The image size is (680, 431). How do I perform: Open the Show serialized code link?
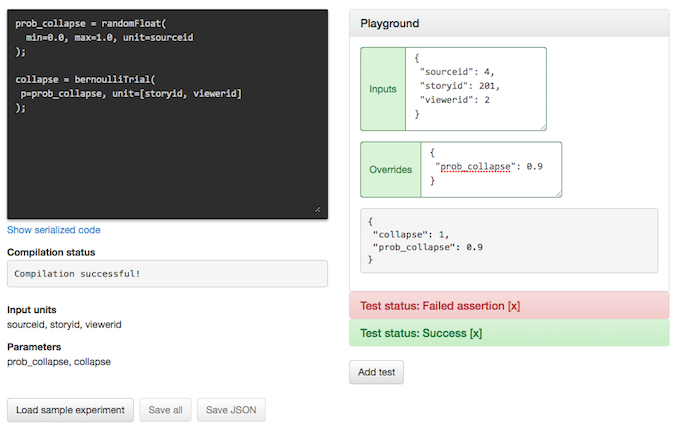tap(54, 230)
